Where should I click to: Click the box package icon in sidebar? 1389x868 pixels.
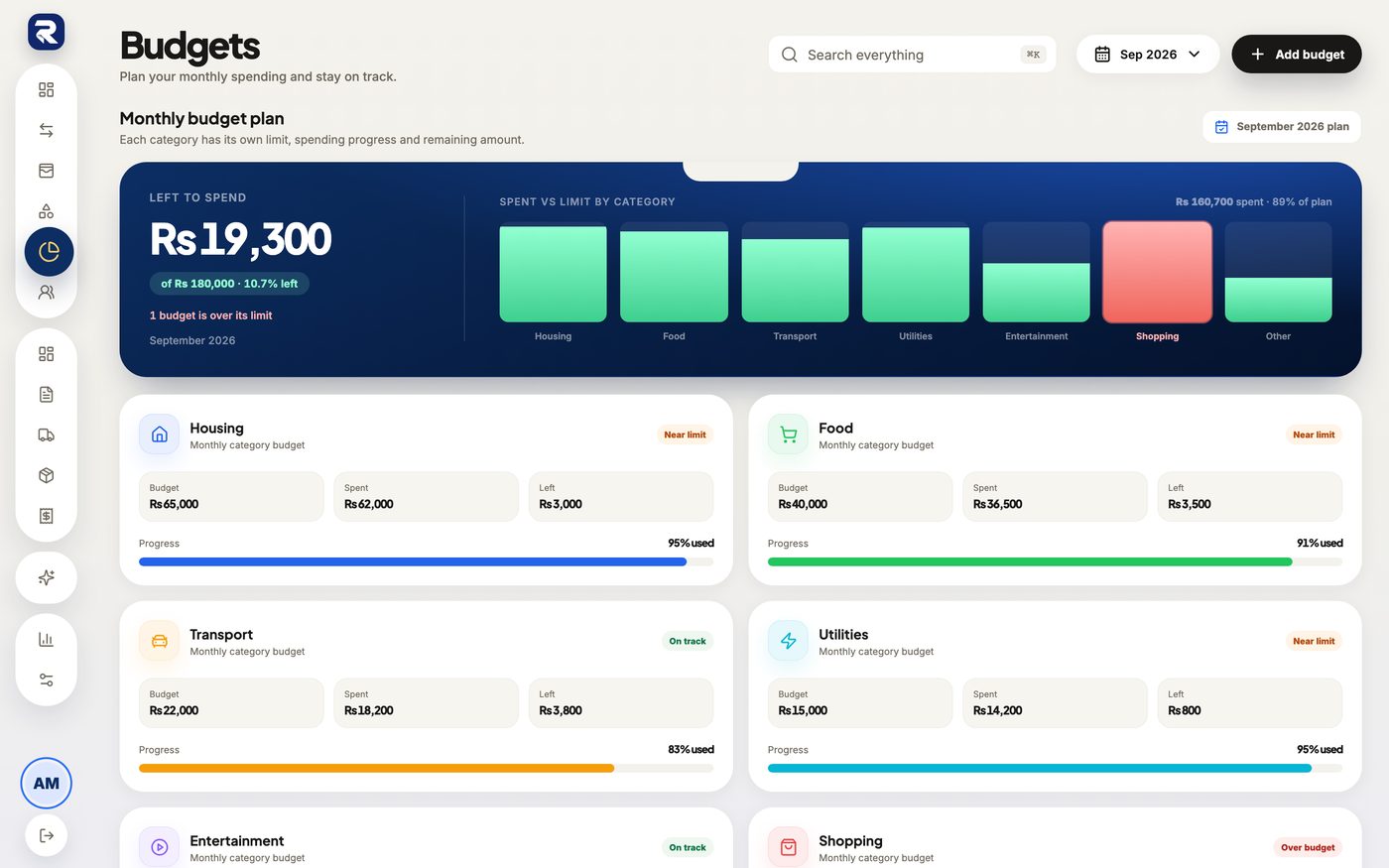click(x=46, y=475)
